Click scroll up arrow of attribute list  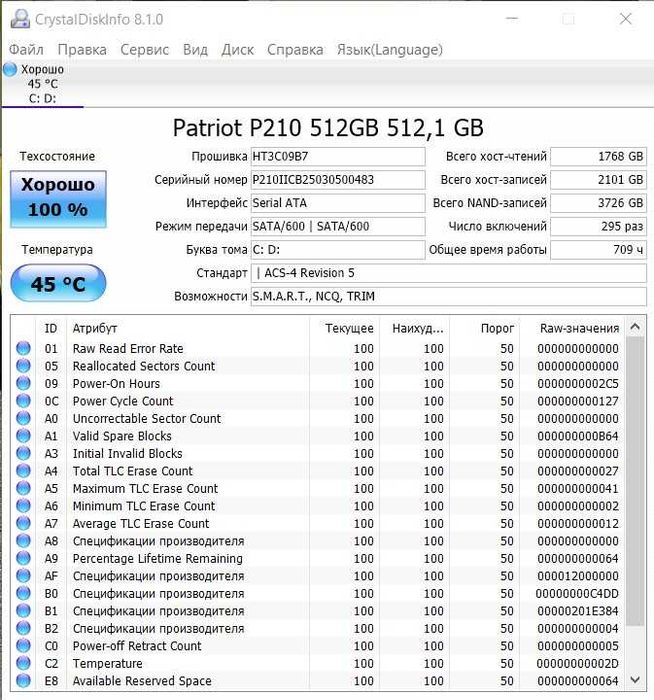635,327
